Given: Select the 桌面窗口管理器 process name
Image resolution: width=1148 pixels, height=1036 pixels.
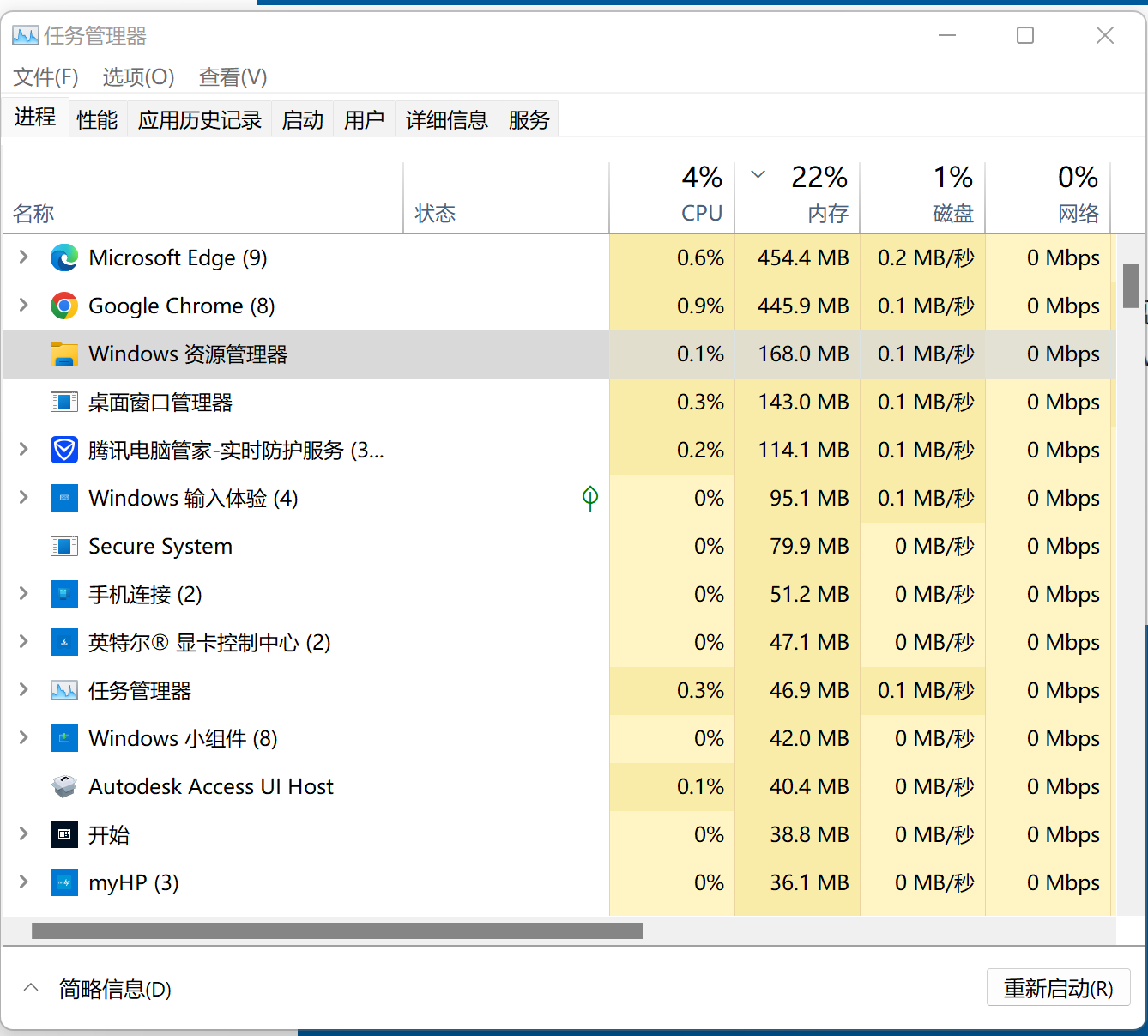Looking at the screenshot, I should tap(160, 402).
